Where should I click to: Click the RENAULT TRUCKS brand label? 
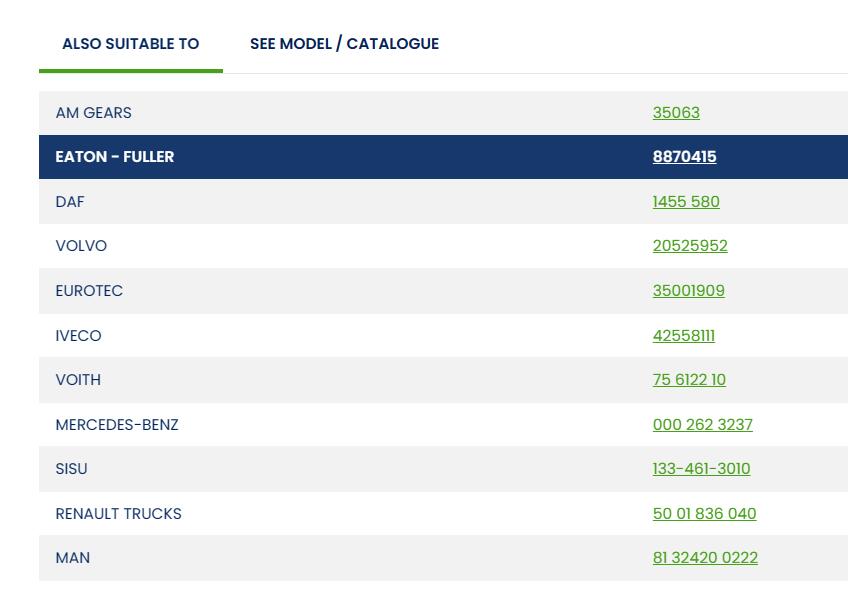(x=118, y=514)
